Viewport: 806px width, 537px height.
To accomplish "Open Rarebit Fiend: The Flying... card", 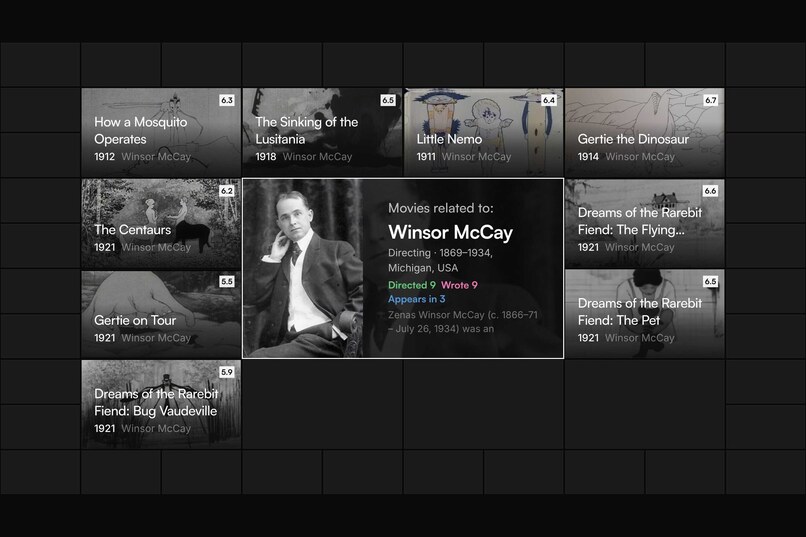I will pyautogui.click(x=645, y=224).
